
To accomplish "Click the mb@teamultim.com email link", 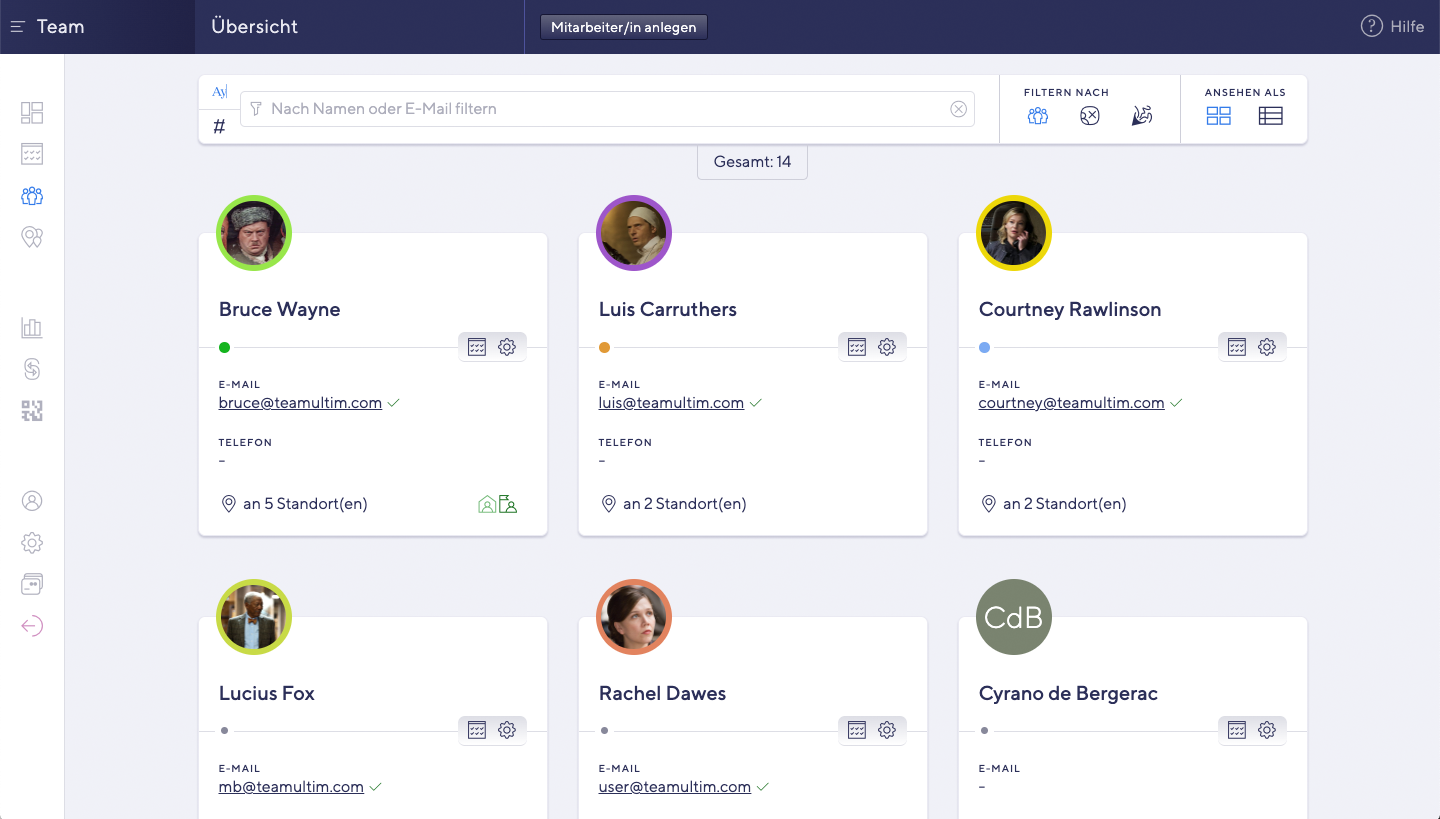I will point(291,787).
